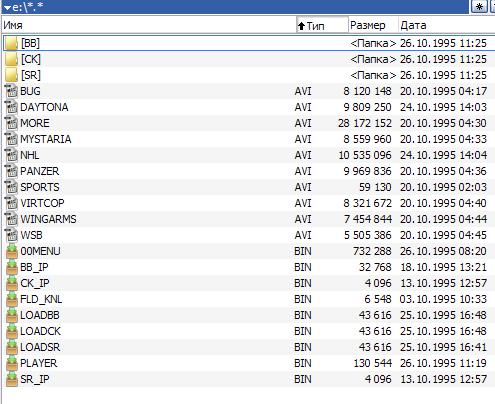Select the [CK] folder name
The width and height of the screenshot is (495, 404).
click(31, 59)
